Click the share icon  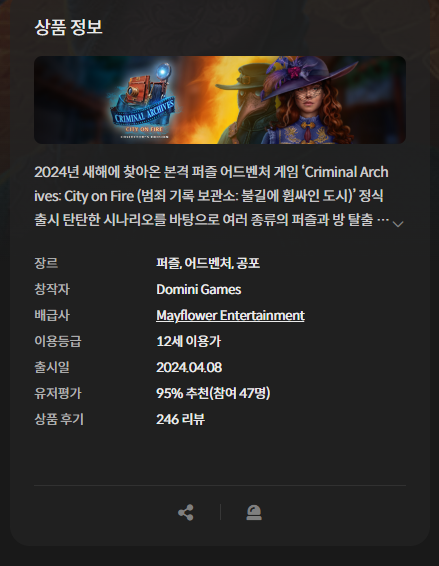(x=186, y=512)
